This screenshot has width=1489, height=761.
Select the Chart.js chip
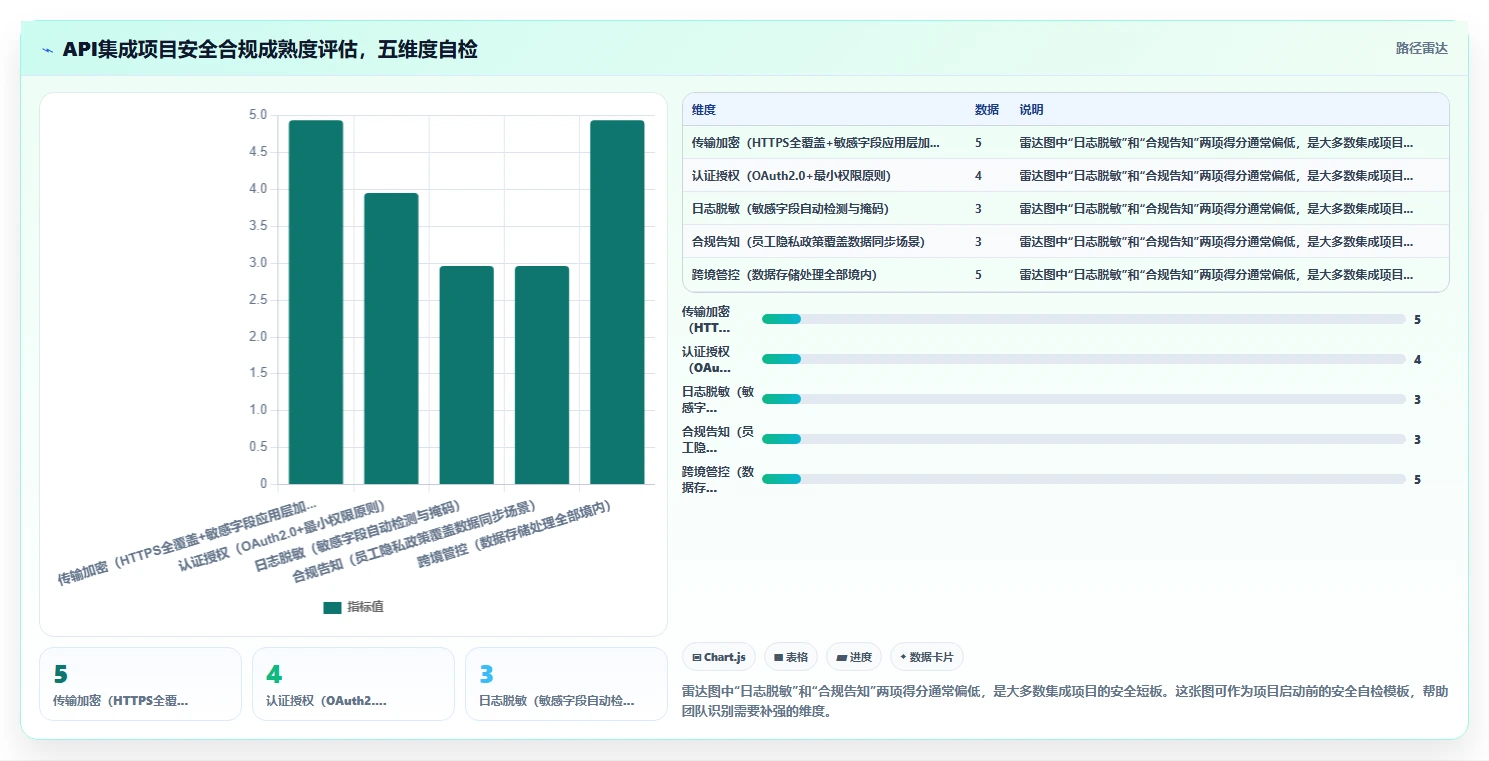[719, 657]
